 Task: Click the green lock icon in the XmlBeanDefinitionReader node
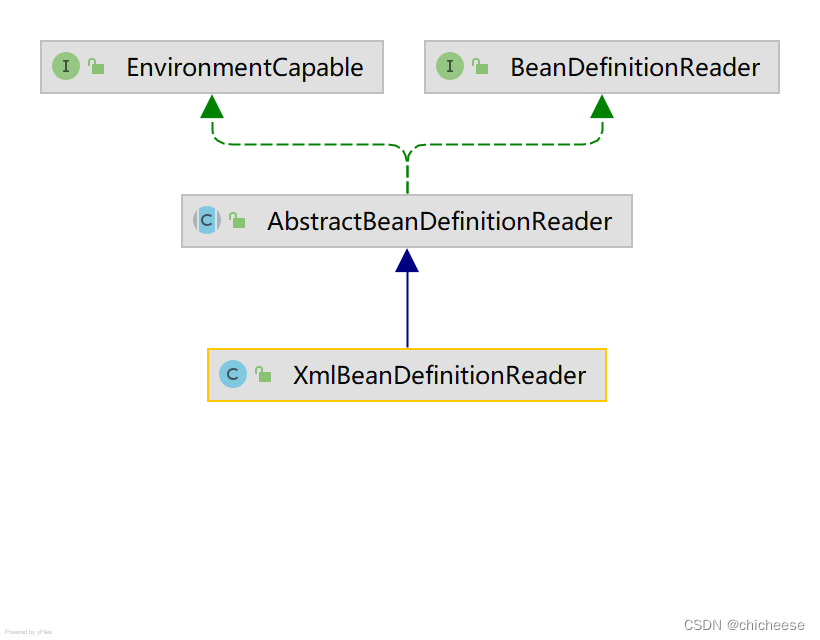coord(263,374)
